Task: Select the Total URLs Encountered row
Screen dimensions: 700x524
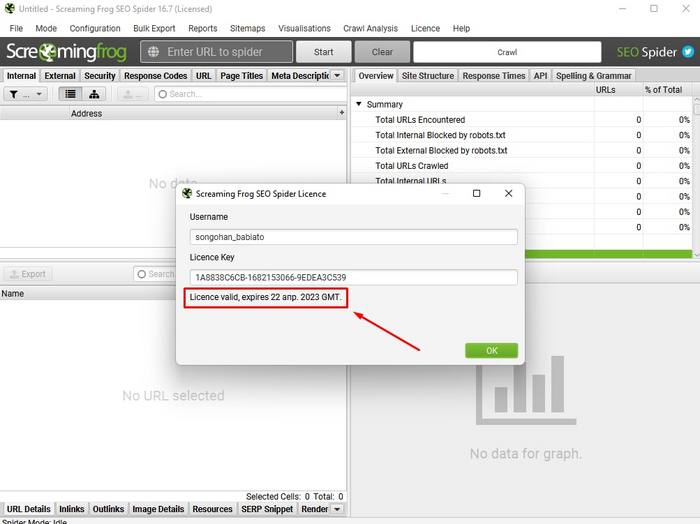Action: coord(521,120)
